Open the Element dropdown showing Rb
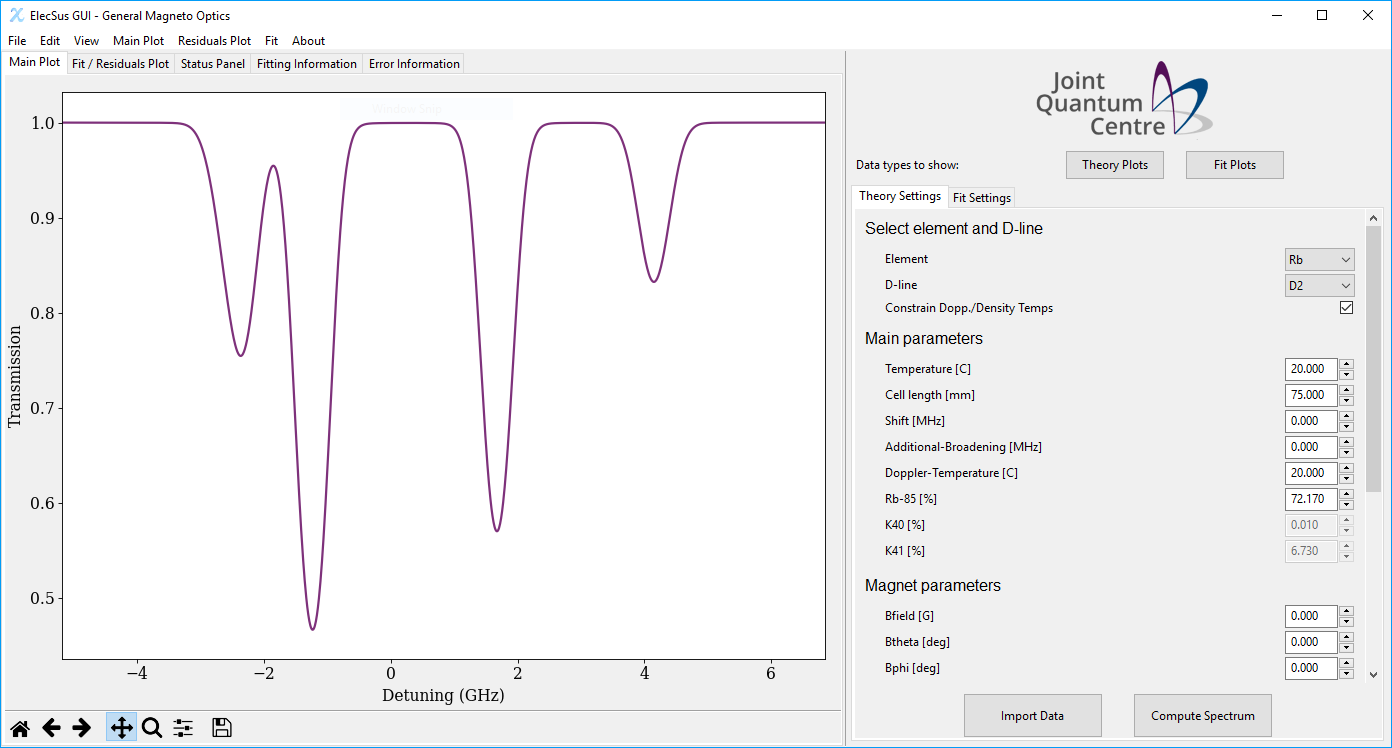The image size is (1392, 748). click(1319, 259)
